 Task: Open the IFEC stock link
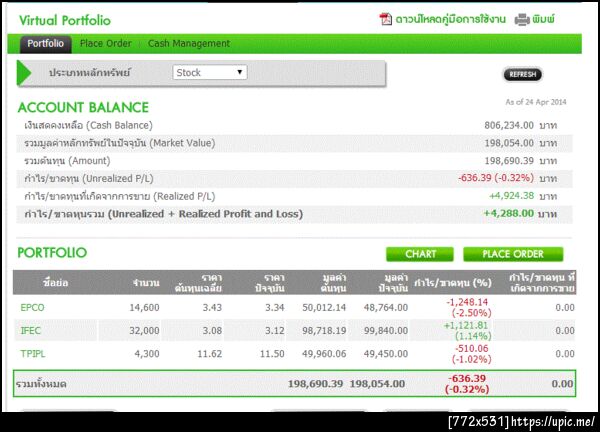coord(31,331)
